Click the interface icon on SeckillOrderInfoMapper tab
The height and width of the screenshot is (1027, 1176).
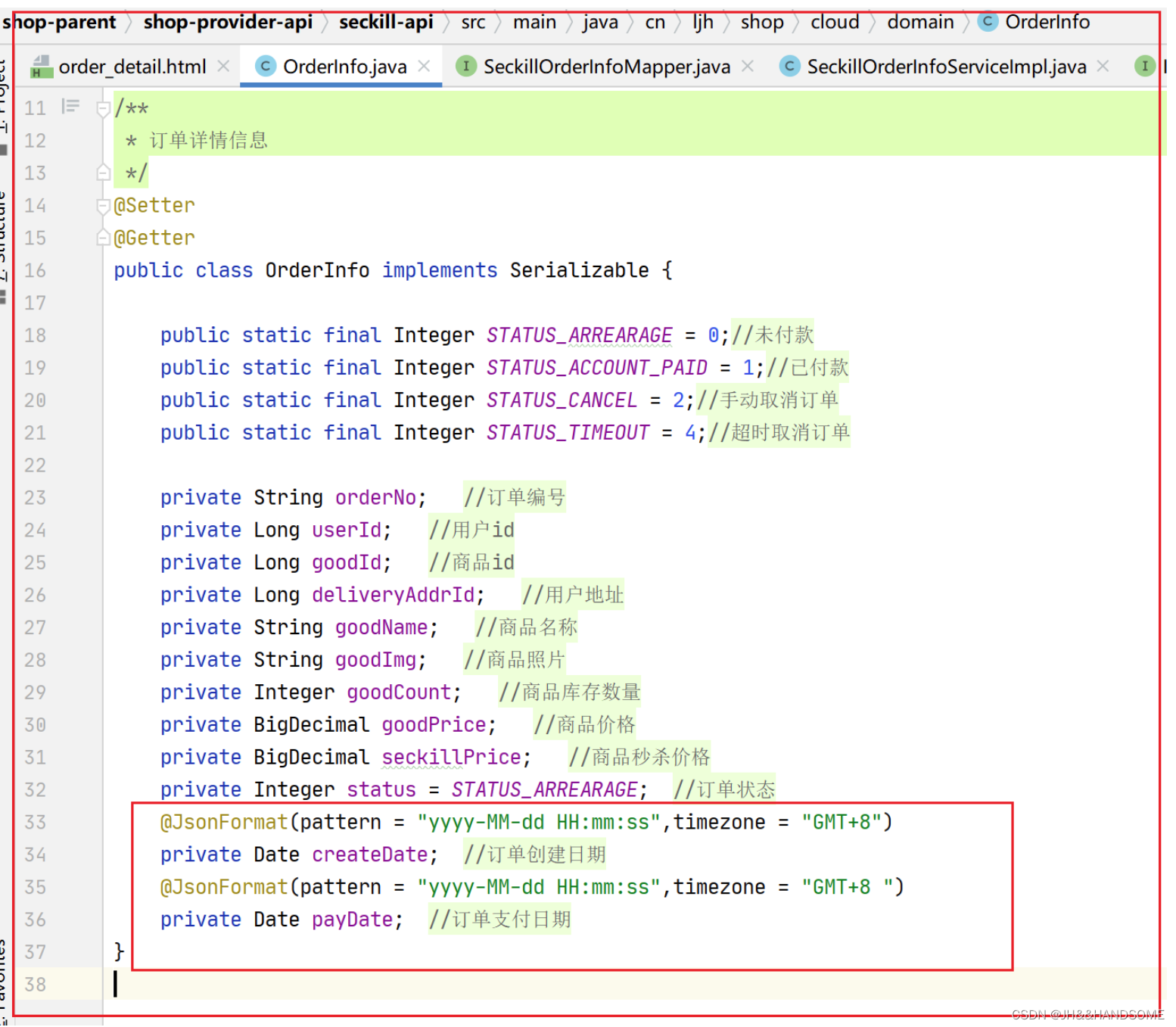465,67
